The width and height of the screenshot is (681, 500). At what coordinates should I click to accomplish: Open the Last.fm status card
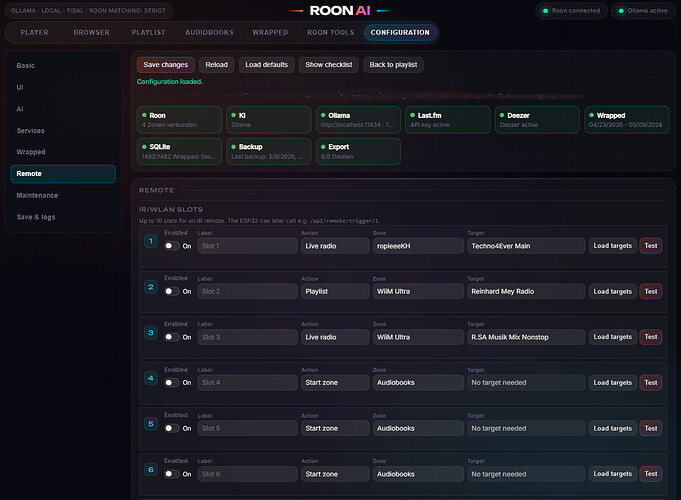448,120
